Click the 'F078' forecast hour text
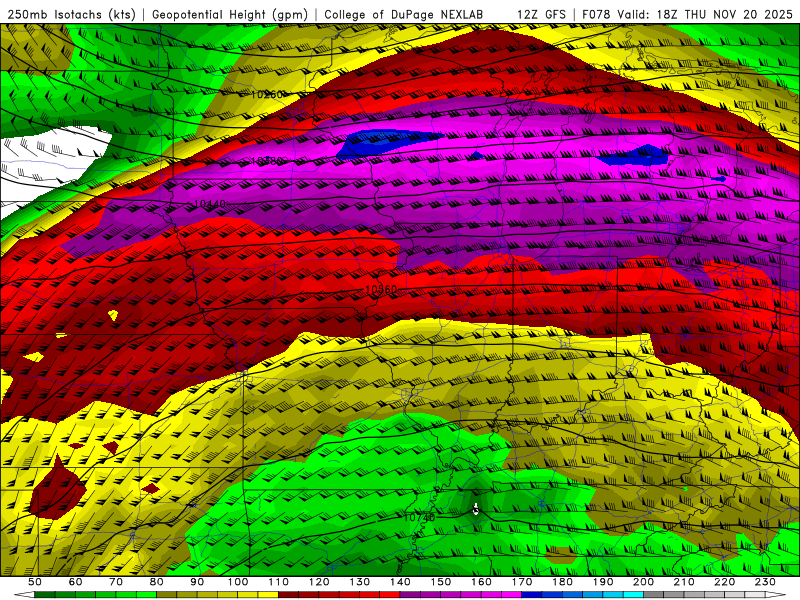The height and width of the screenshot is (600, 800). [596, 14]
